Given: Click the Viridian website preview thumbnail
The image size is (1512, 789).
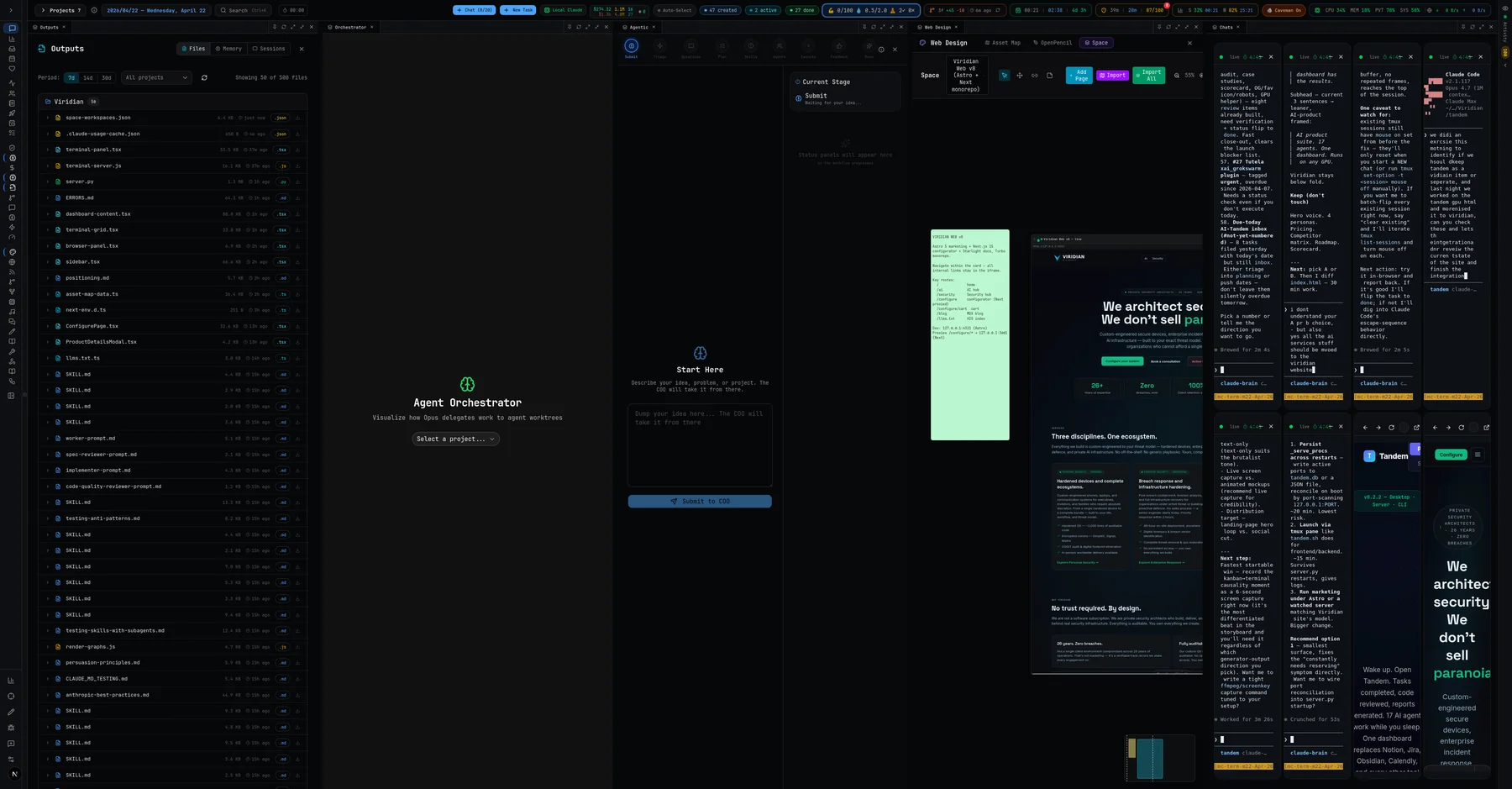Looking at the screenshot, I should pyautogui.click(x=1117, y=454).
